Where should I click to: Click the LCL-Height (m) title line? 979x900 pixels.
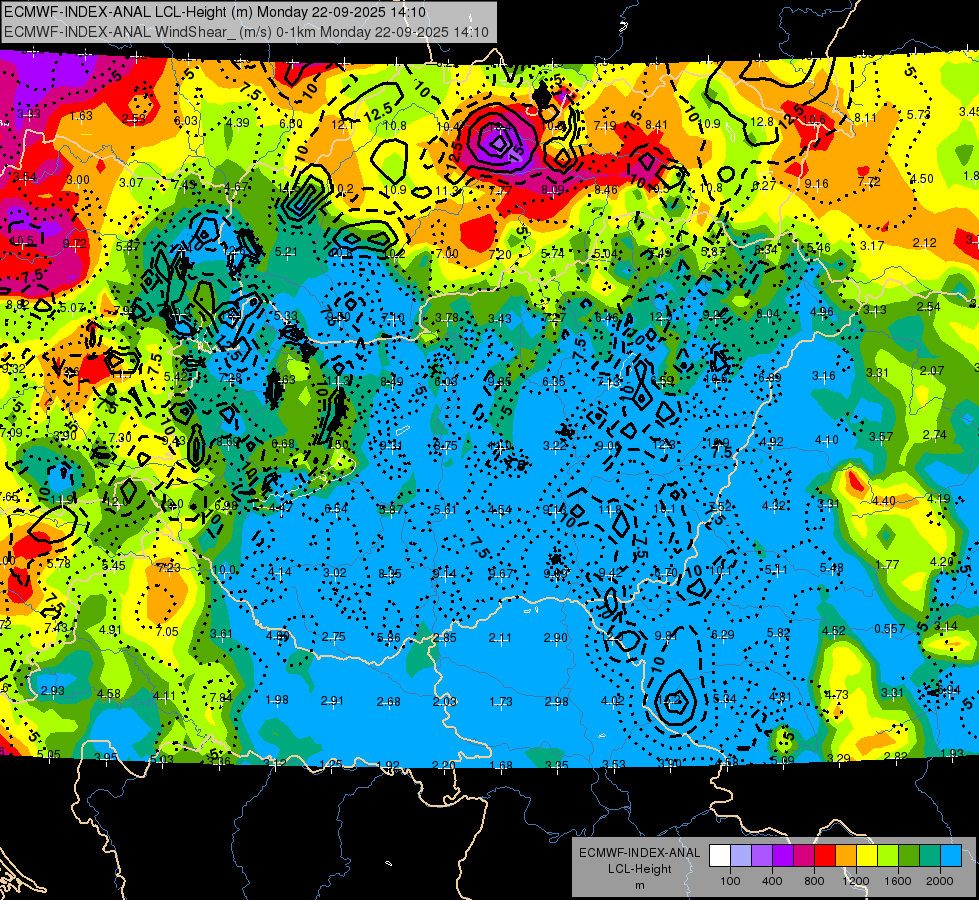215,12
